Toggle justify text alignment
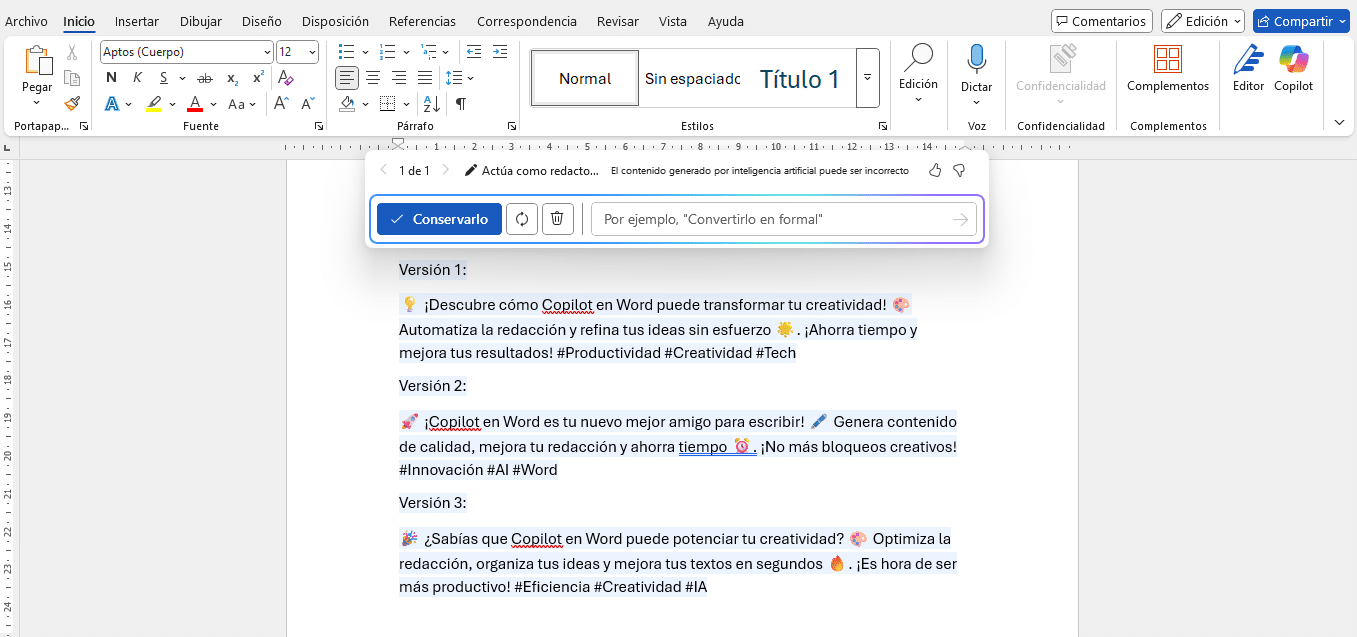1357x637 pixels. pyautogui.click(x=425, y=78)
